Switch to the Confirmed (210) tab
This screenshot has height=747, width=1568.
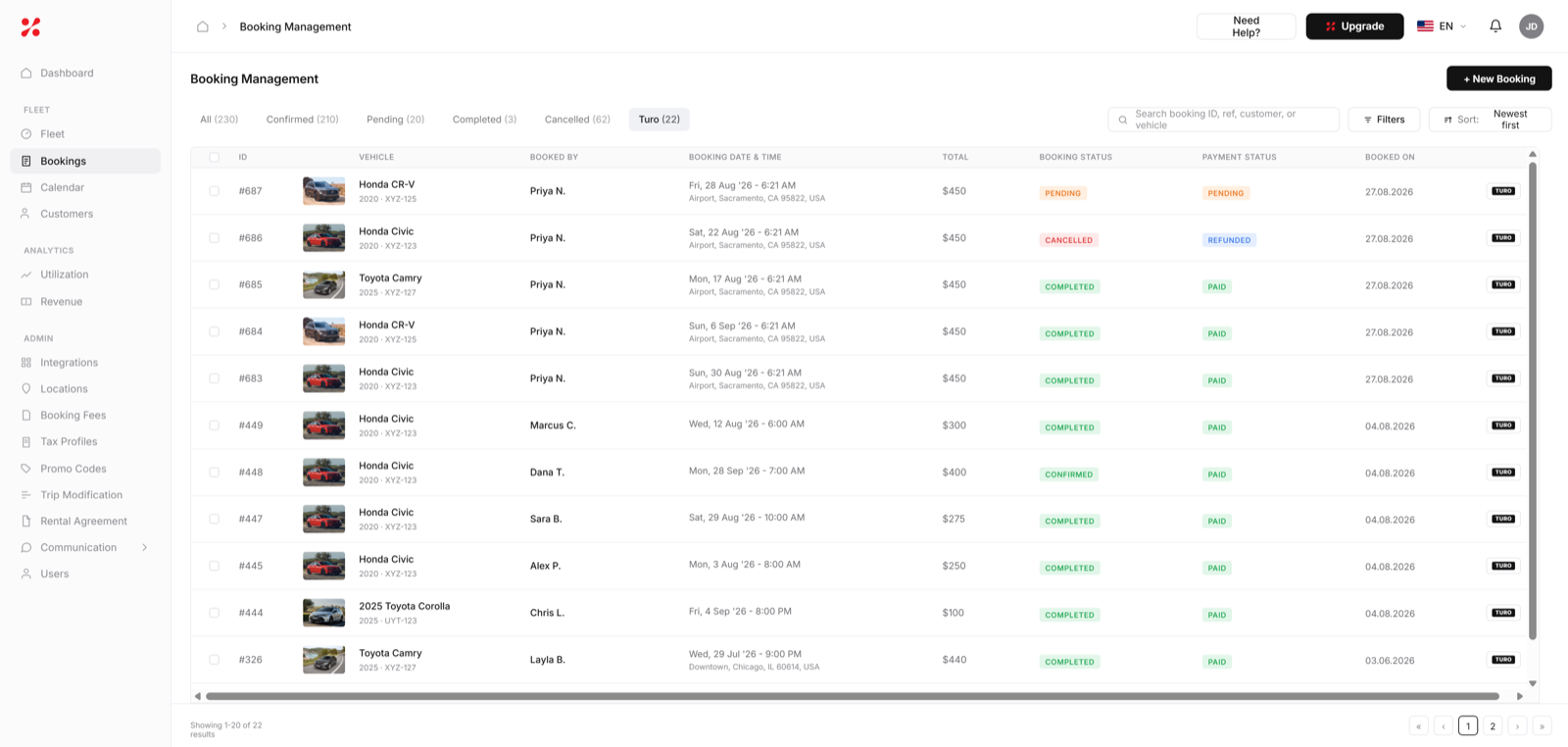click(x=302, y=120)
